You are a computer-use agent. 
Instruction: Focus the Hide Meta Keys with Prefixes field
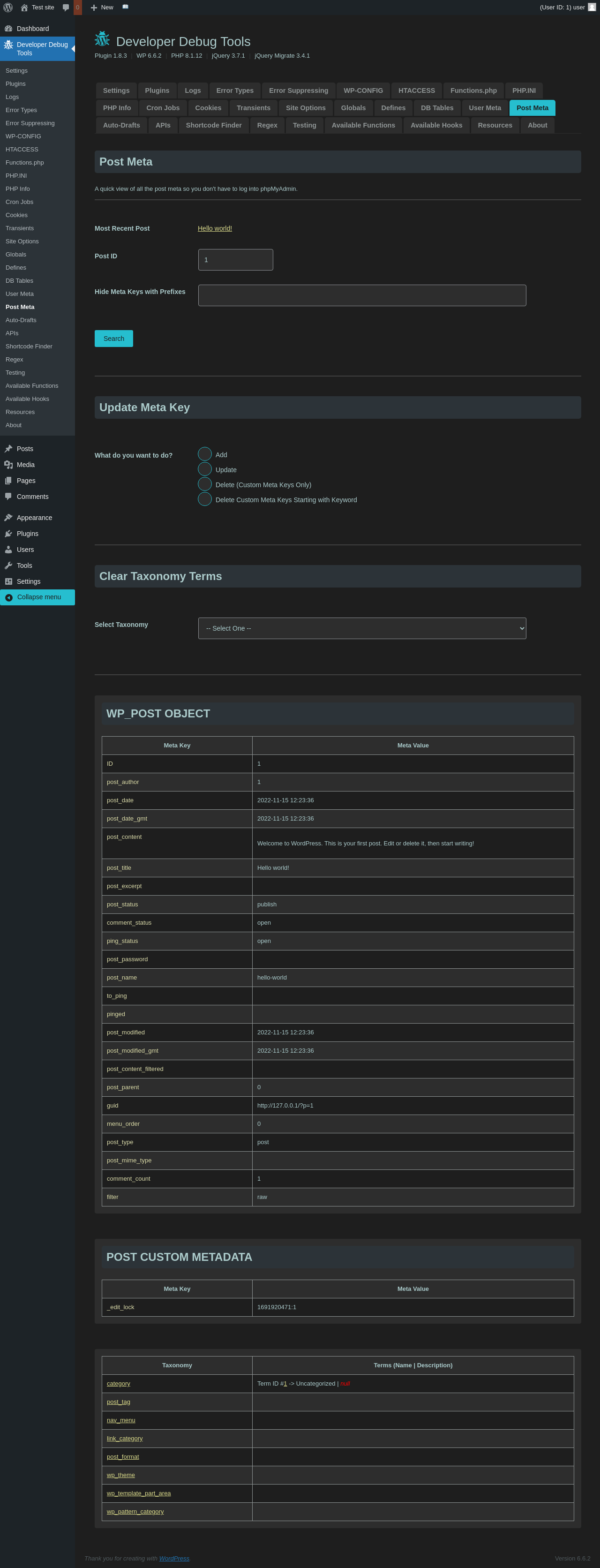pos(362,295)
